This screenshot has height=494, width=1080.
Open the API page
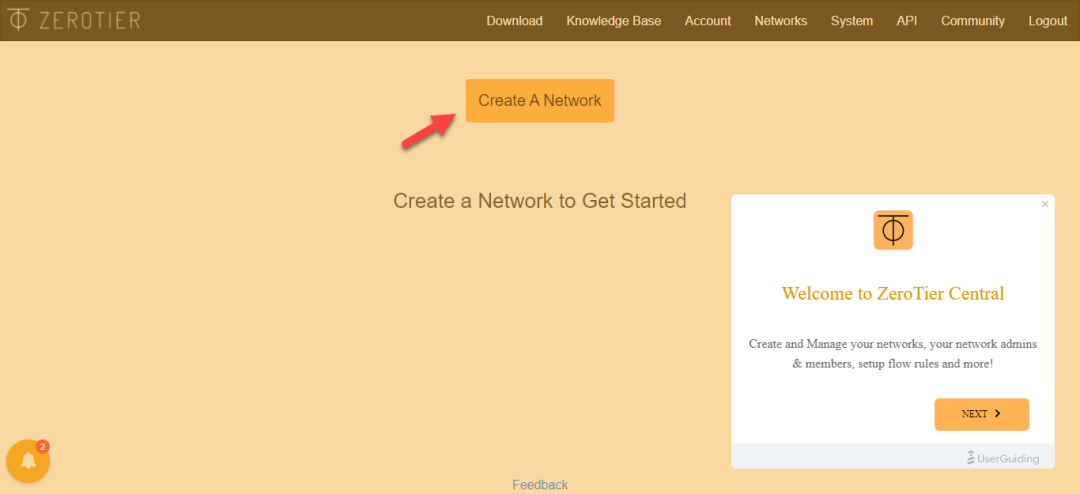click(x=906, y=21)
